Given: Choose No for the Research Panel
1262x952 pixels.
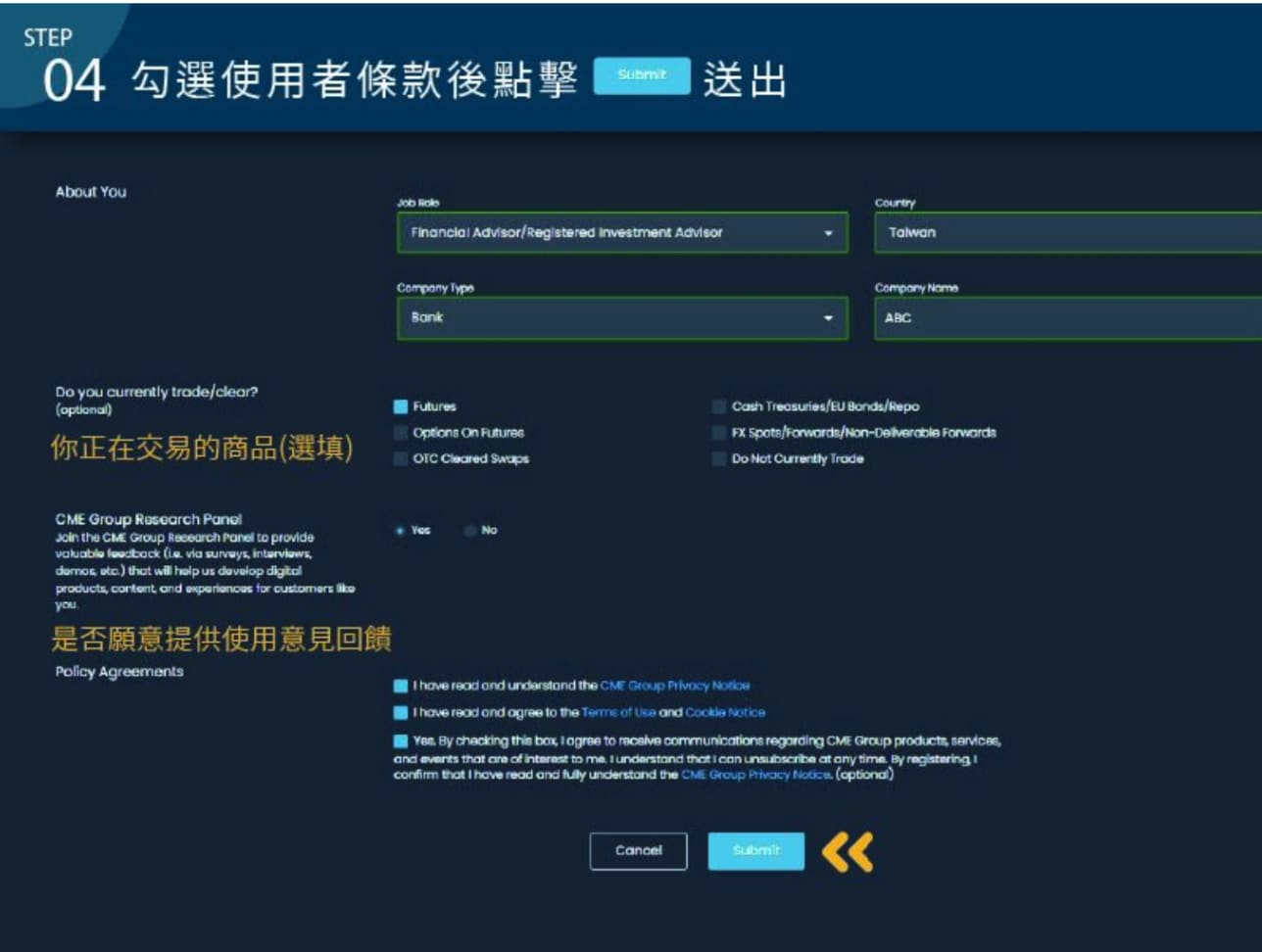Looking at the screenshot, I should click(x=470, y=531).
